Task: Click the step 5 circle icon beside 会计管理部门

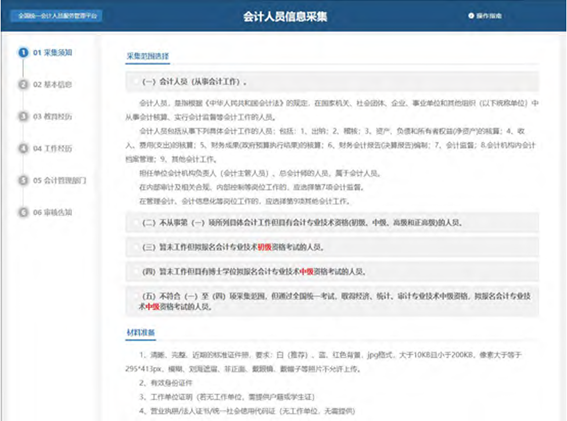Action: pyautogui.click(x=23, y=180)
